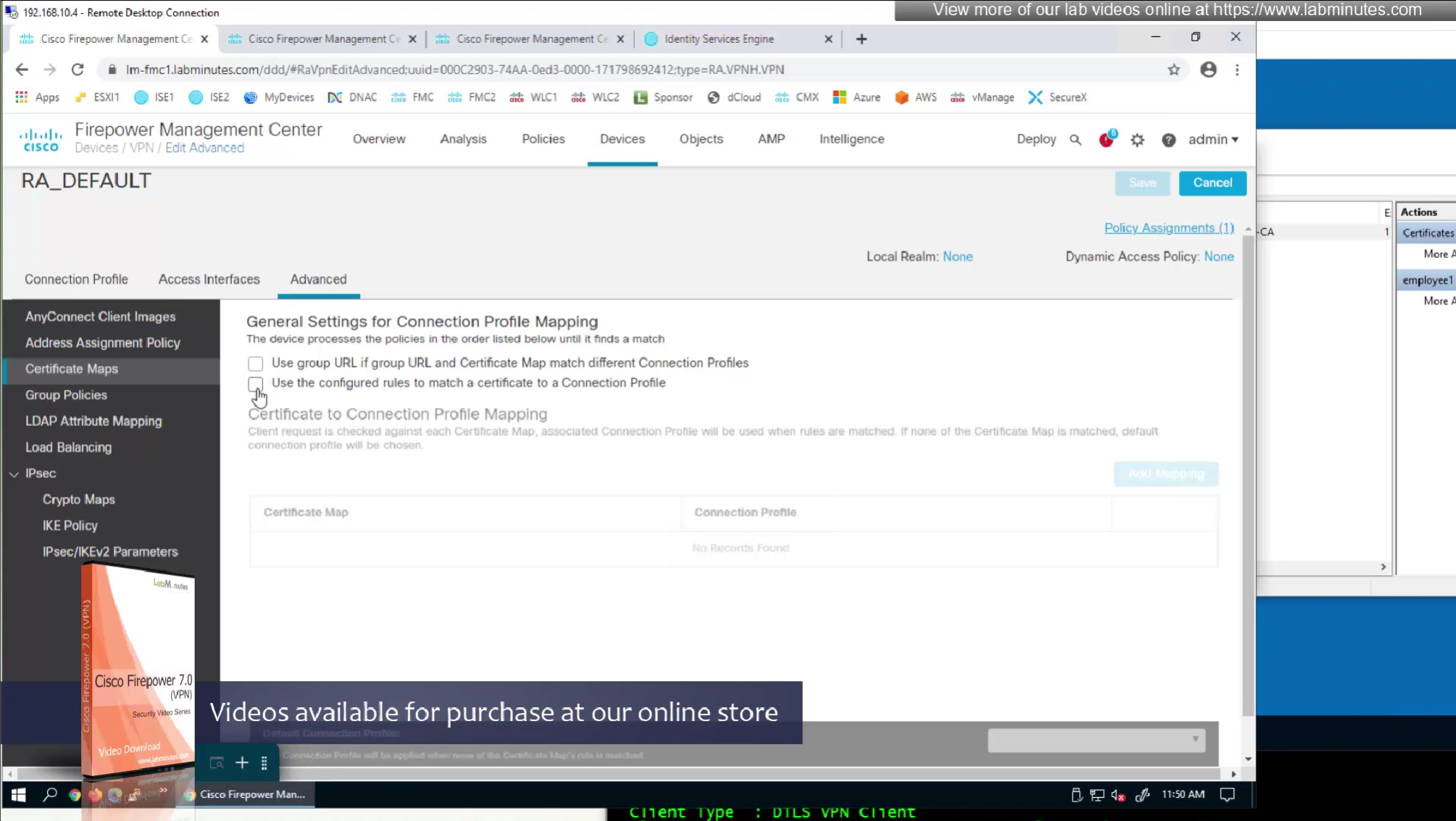
Task: Click the vertical page scrollbar
Action: click(x=1247, y=471)
